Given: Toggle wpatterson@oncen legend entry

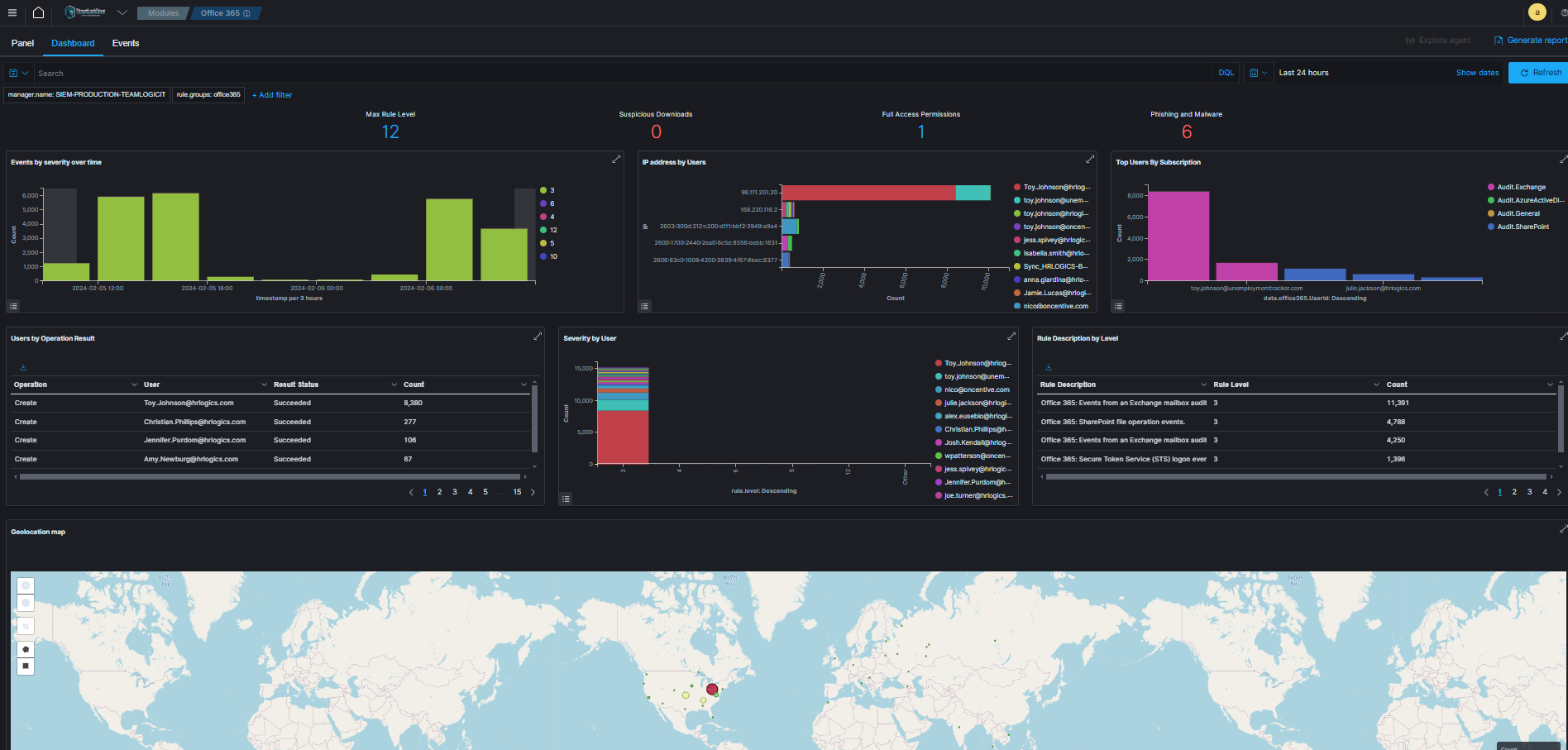Looking at the screenshot, I should point(978,456).
